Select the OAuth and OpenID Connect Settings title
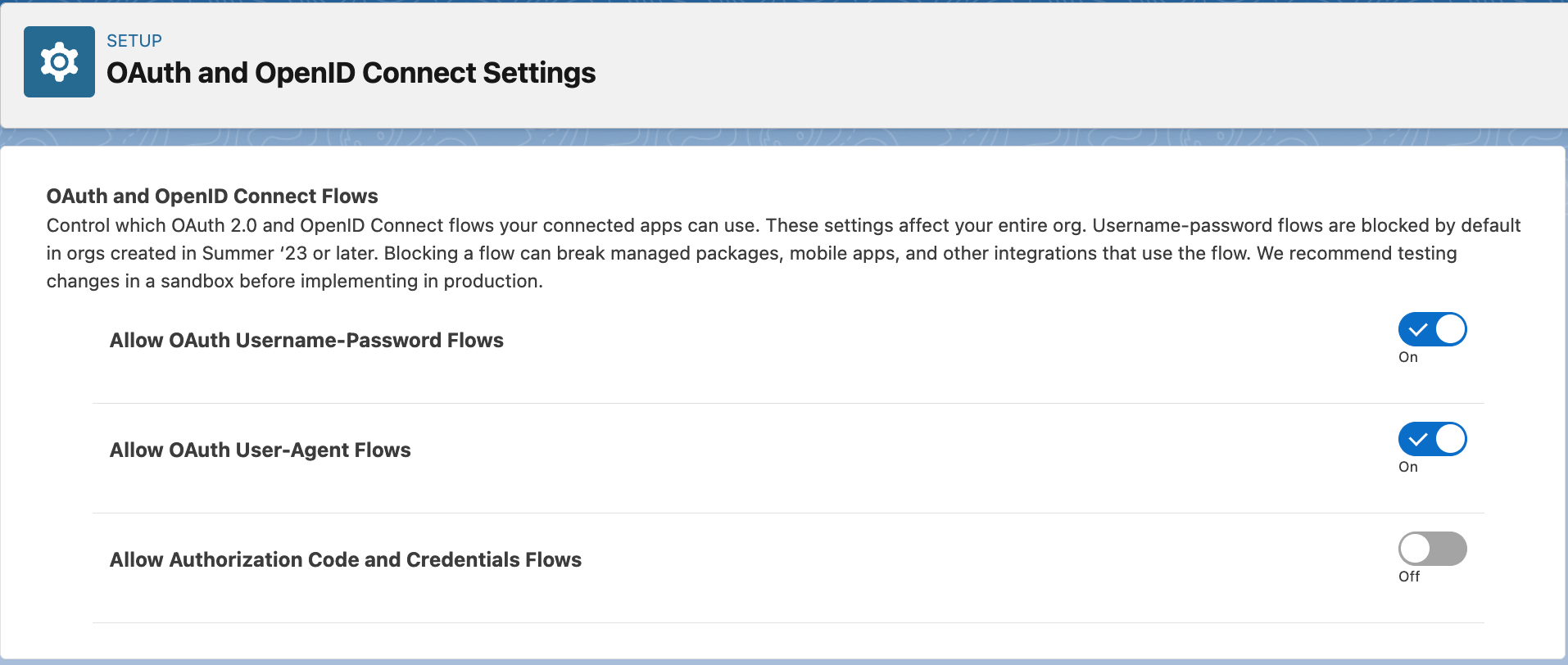 351,73
